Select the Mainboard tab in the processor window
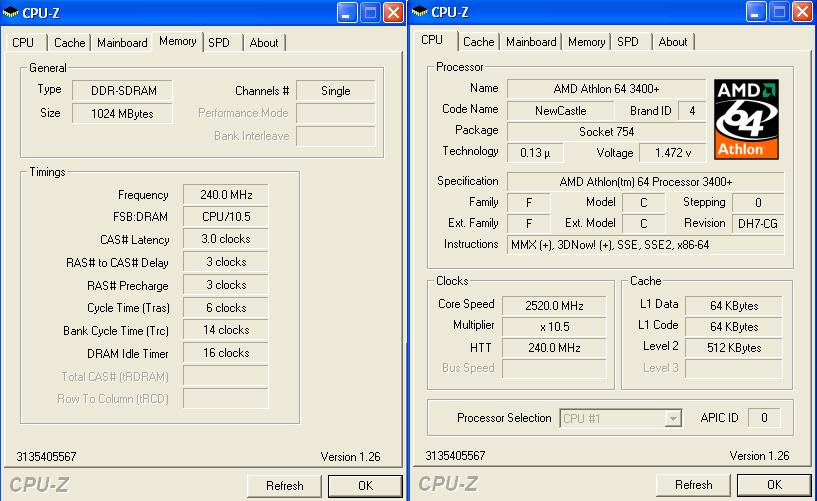Image resolution: width=817 pixels, height=501 pixels. [x=531, y=42]
